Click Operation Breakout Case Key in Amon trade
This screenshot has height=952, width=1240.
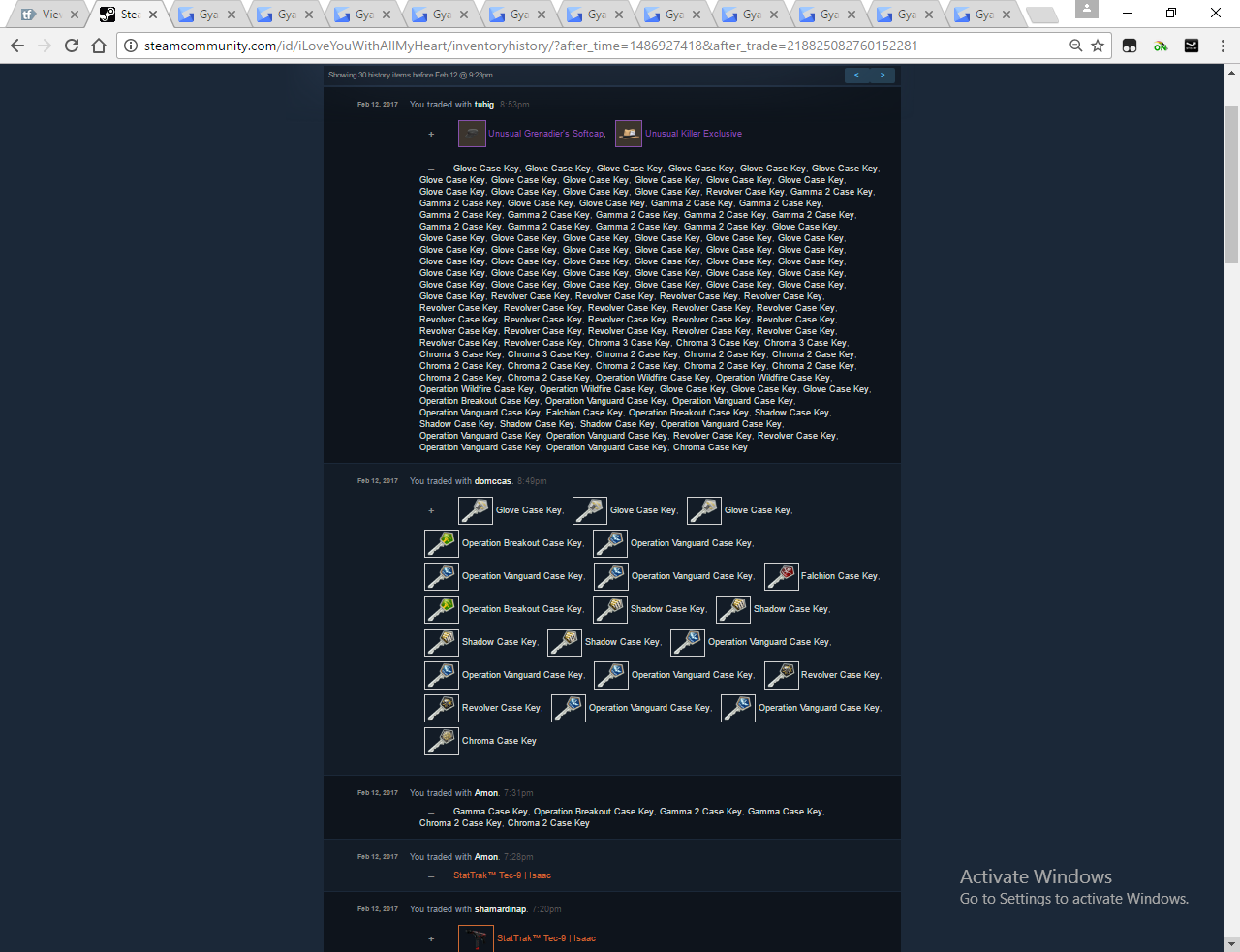pyautogui.click(x=593, y=812)
